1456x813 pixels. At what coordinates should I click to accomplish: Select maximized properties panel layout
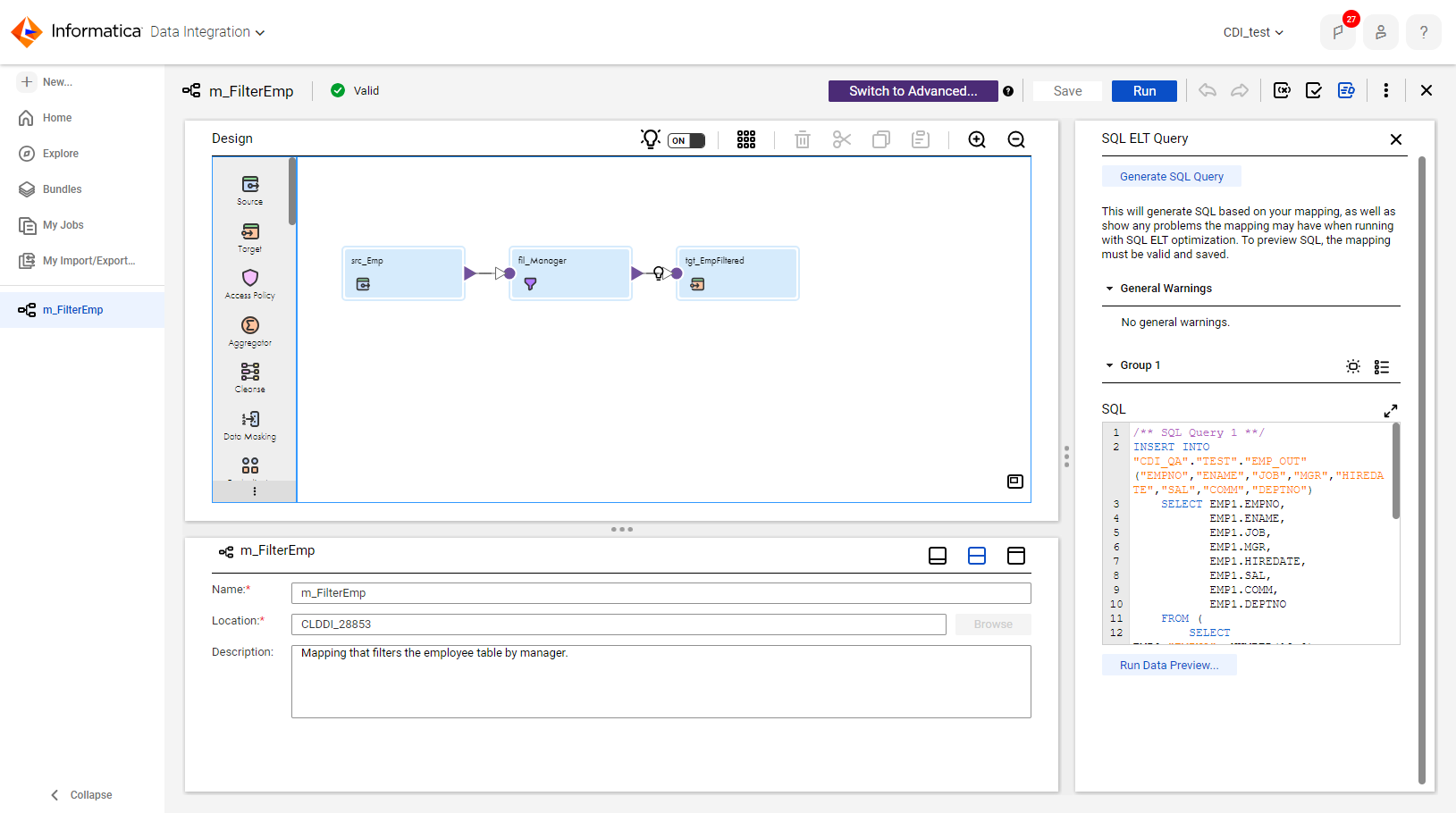point(1016,556)
